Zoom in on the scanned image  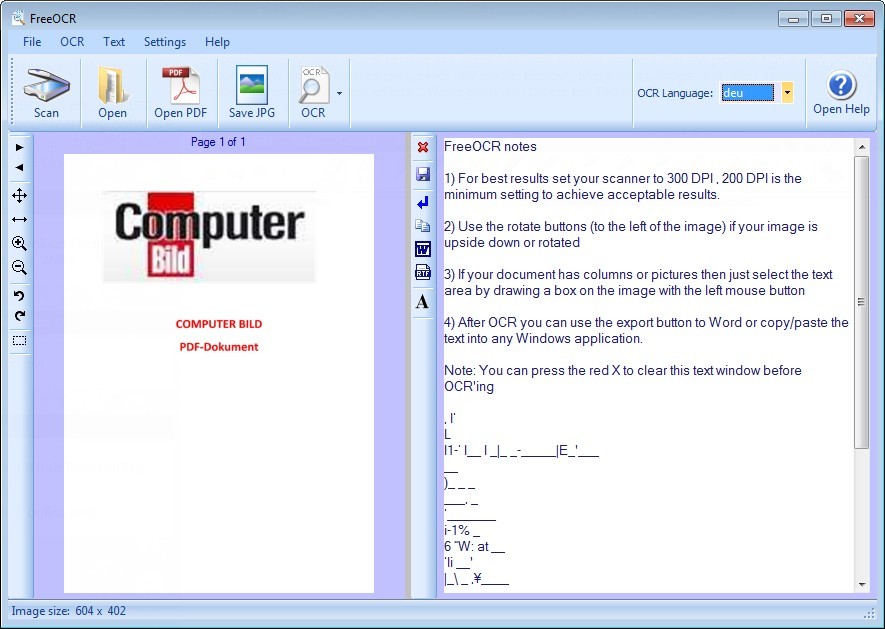[x=19, y=243]
